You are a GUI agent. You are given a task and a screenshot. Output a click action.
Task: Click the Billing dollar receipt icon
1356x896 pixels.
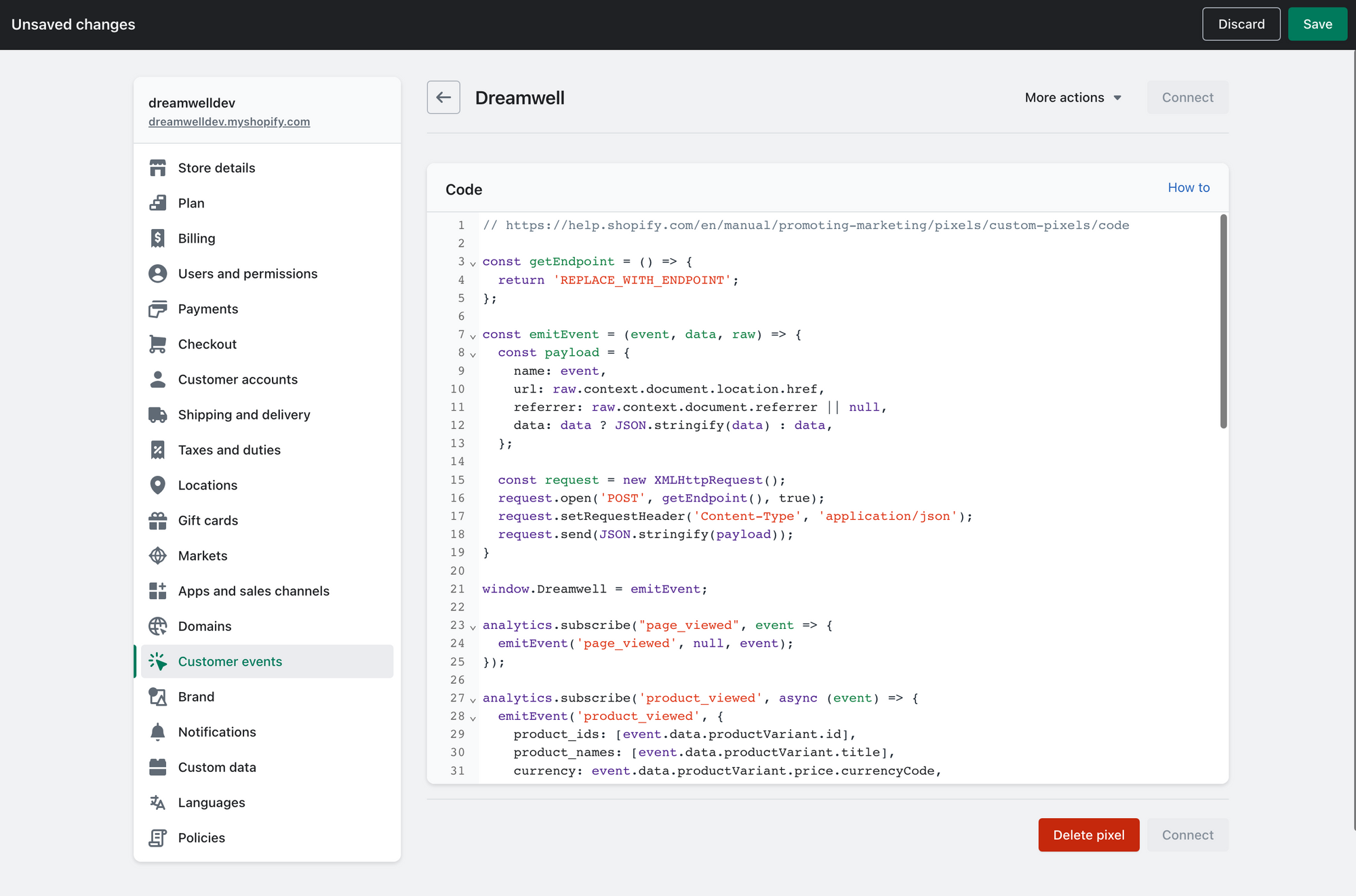157,238
